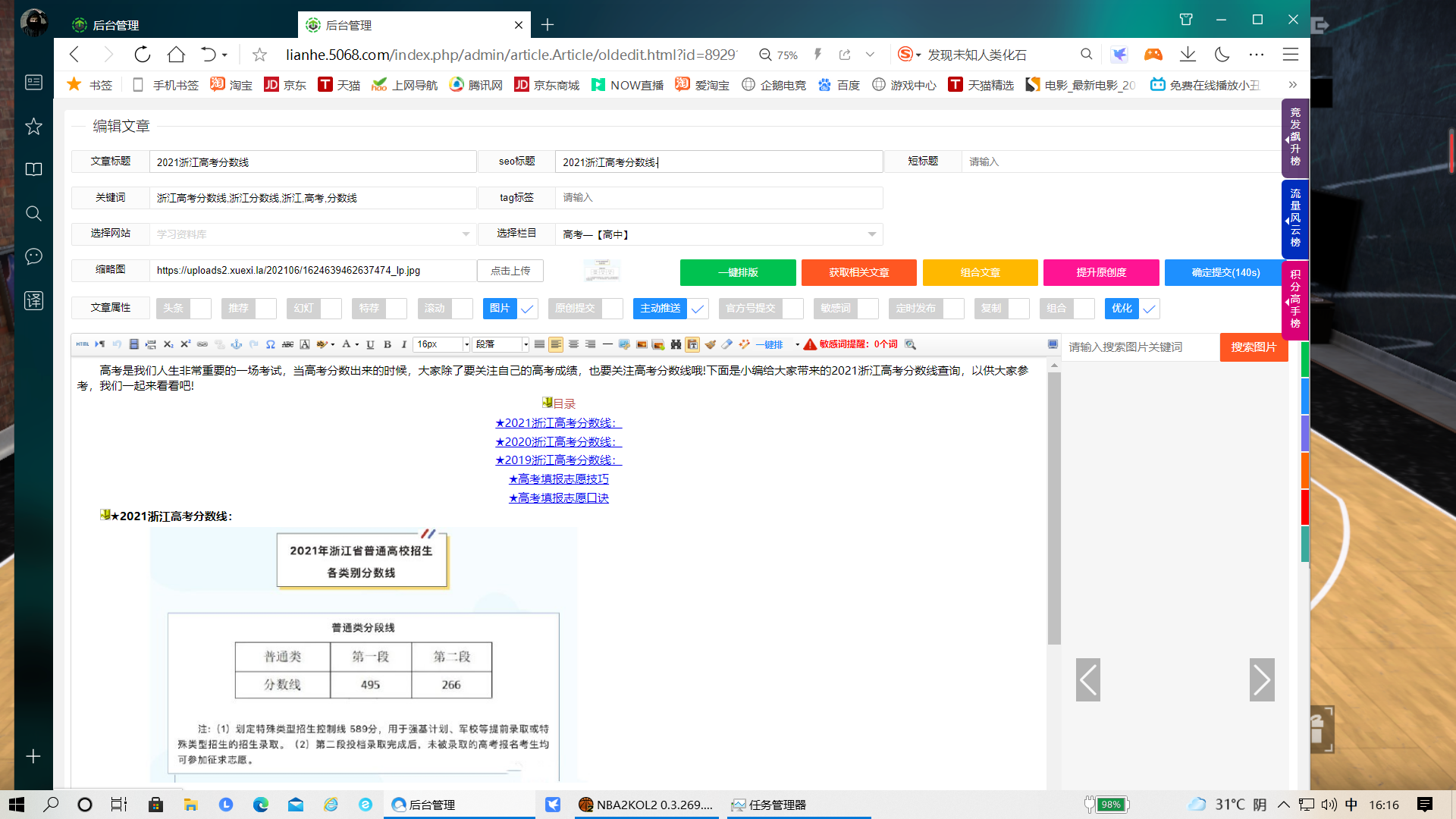Apply bold formatting in the editor
This screenshot has width=1456, height=819.
click(388, 344)
